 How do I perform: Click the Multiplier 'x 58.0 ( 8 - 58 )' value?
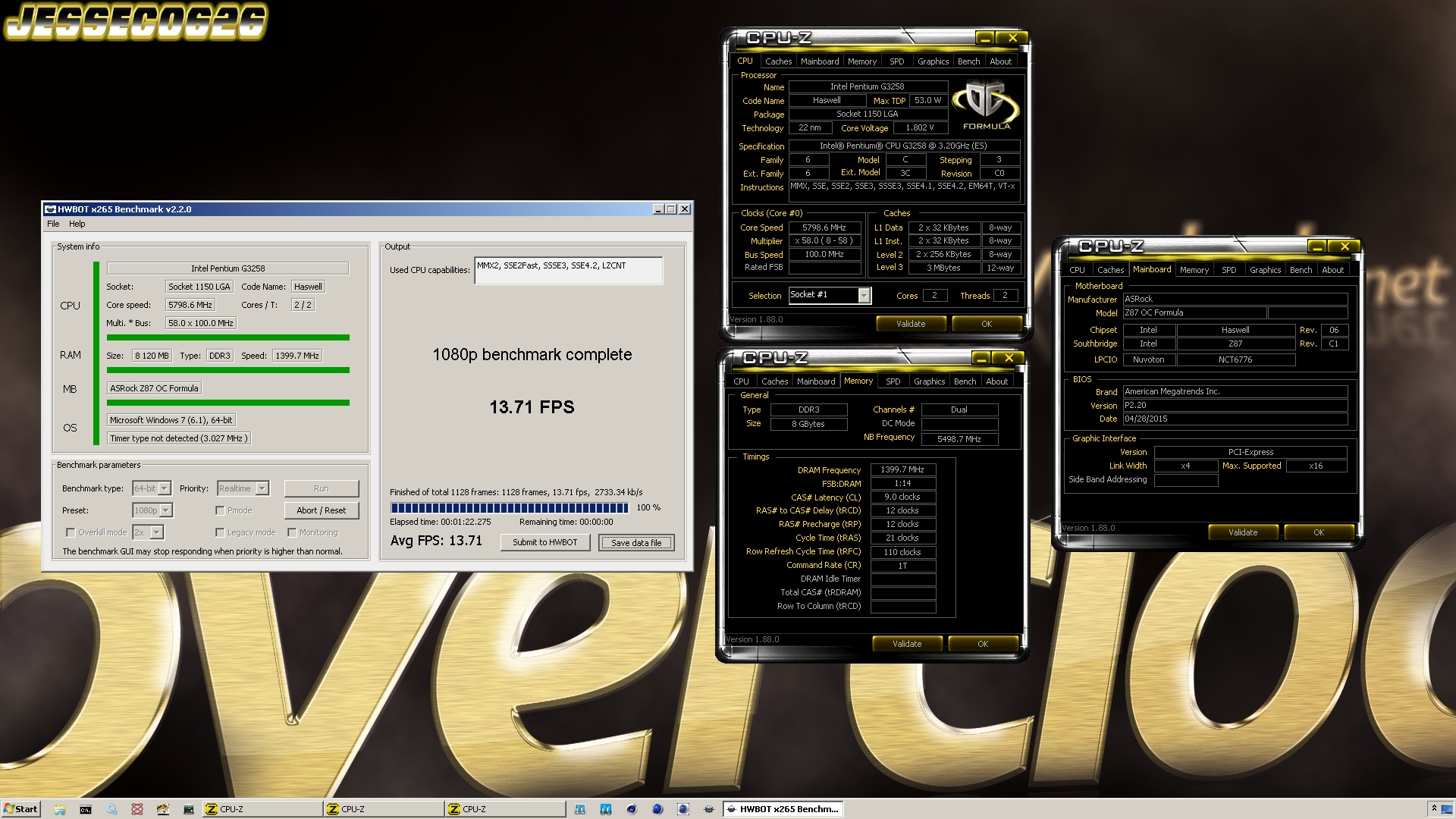(824, 241)
